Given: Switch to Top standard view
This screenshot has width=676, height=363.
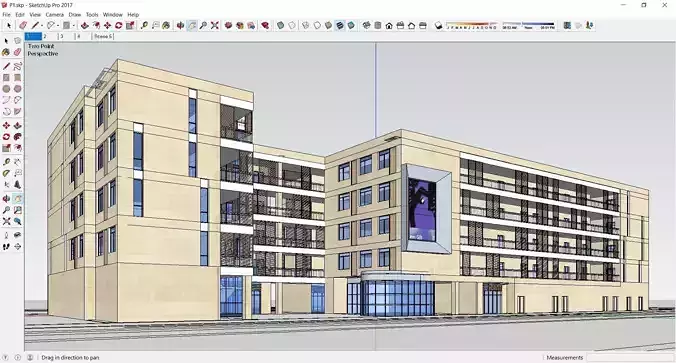Looking at the screenshot, I should [378, 25].
